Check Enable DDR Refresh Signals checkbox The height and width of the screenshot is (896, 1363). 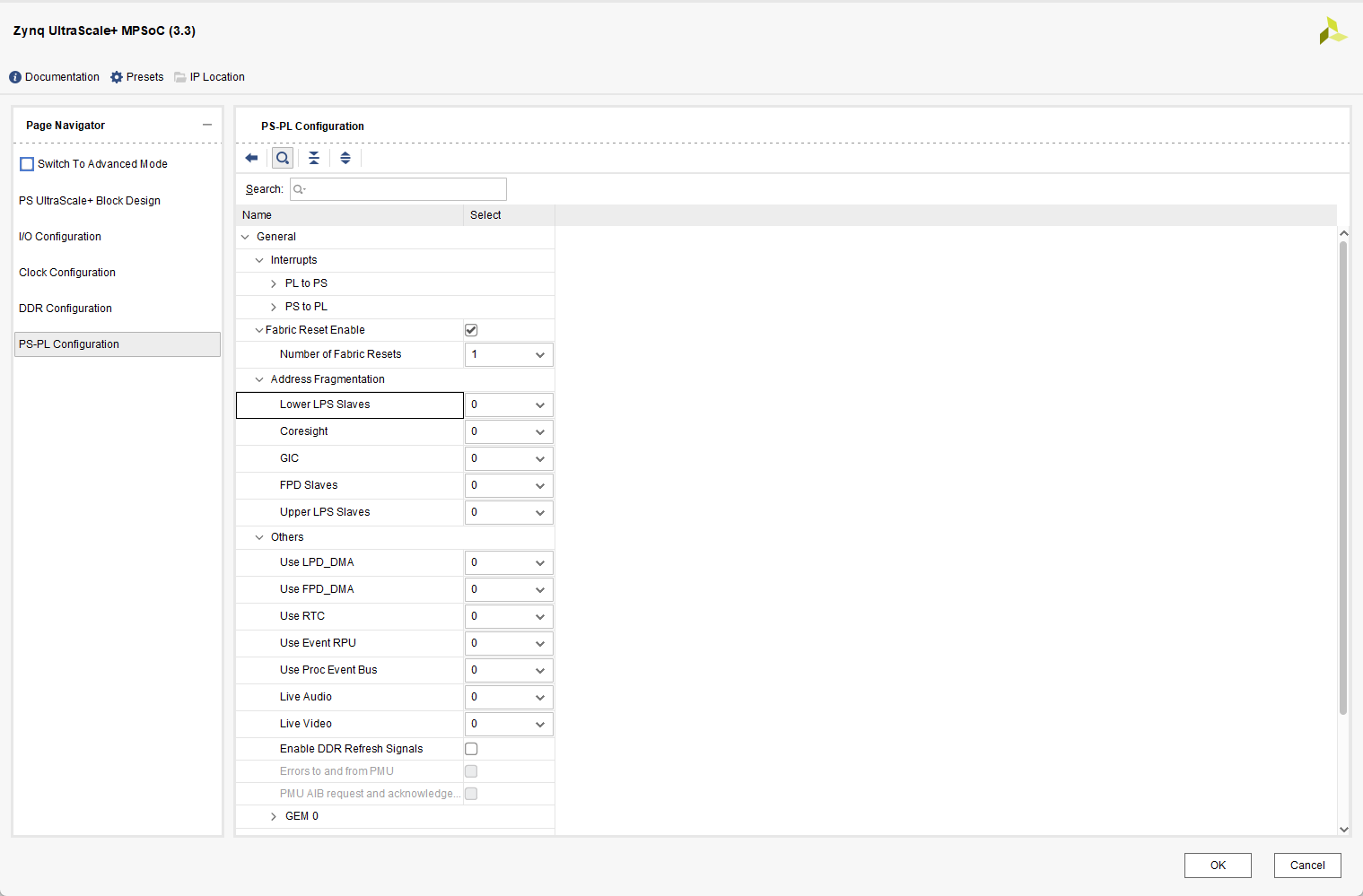point(471,749)
